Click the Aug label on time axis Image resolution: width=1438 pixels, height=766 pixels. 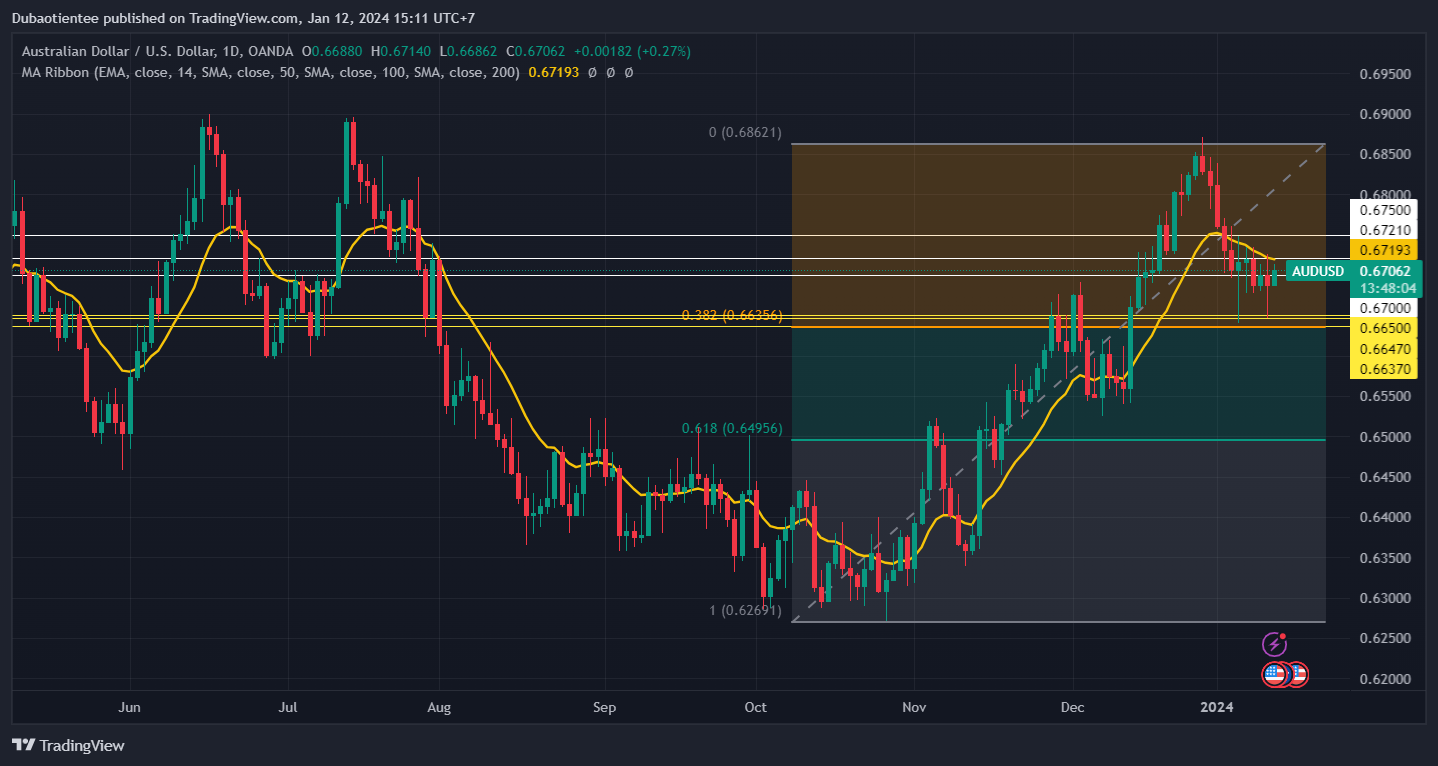tap(439, 708)
